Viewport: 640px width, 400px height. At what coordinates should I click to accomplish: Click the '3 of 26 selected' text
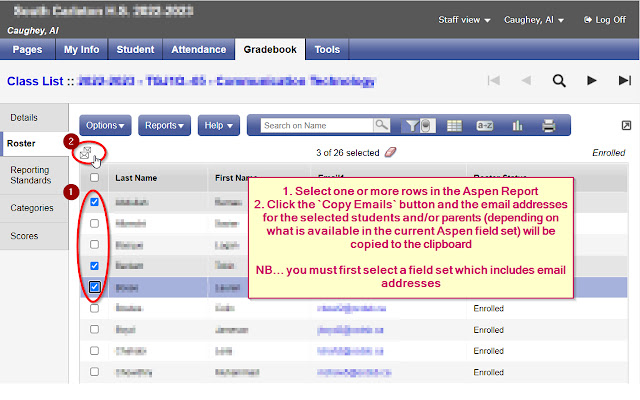(348, 153)
